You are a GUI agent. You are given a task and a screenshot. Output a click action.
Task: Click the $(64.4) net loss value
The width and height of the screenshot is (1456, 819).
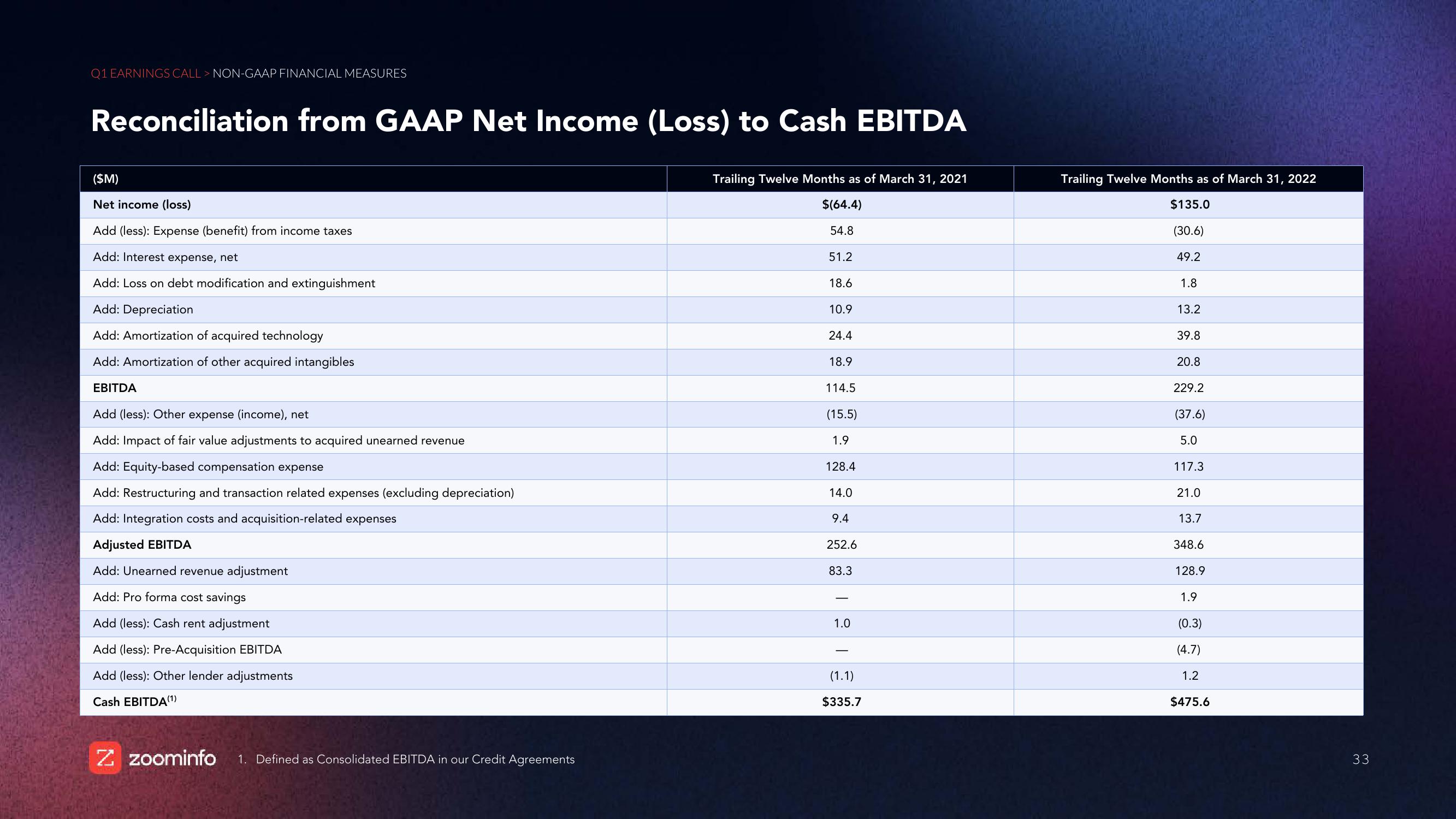[842, 205]
